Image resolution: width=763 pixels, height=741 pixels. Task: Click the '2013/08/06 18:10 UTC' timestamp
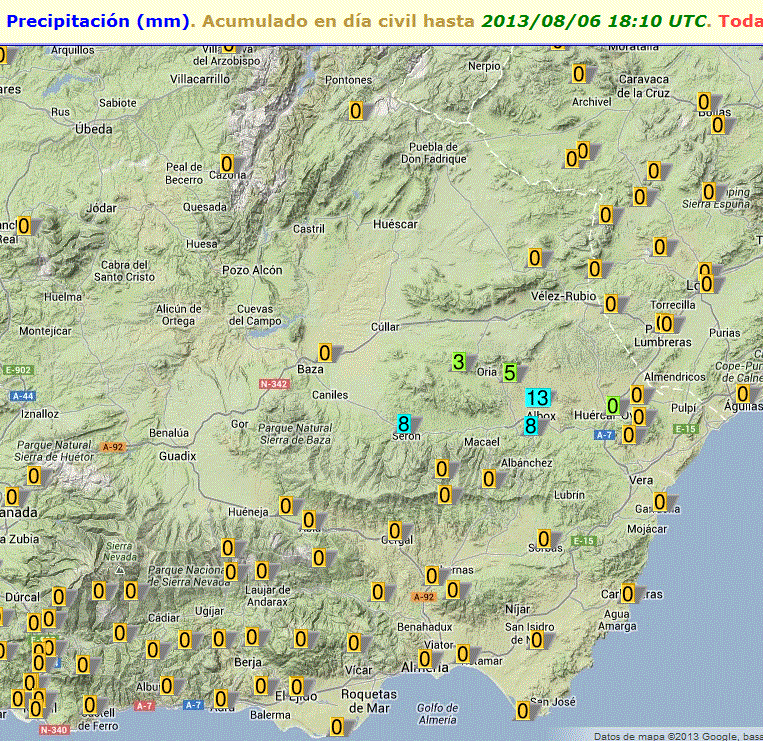click(x=594, y=21)
